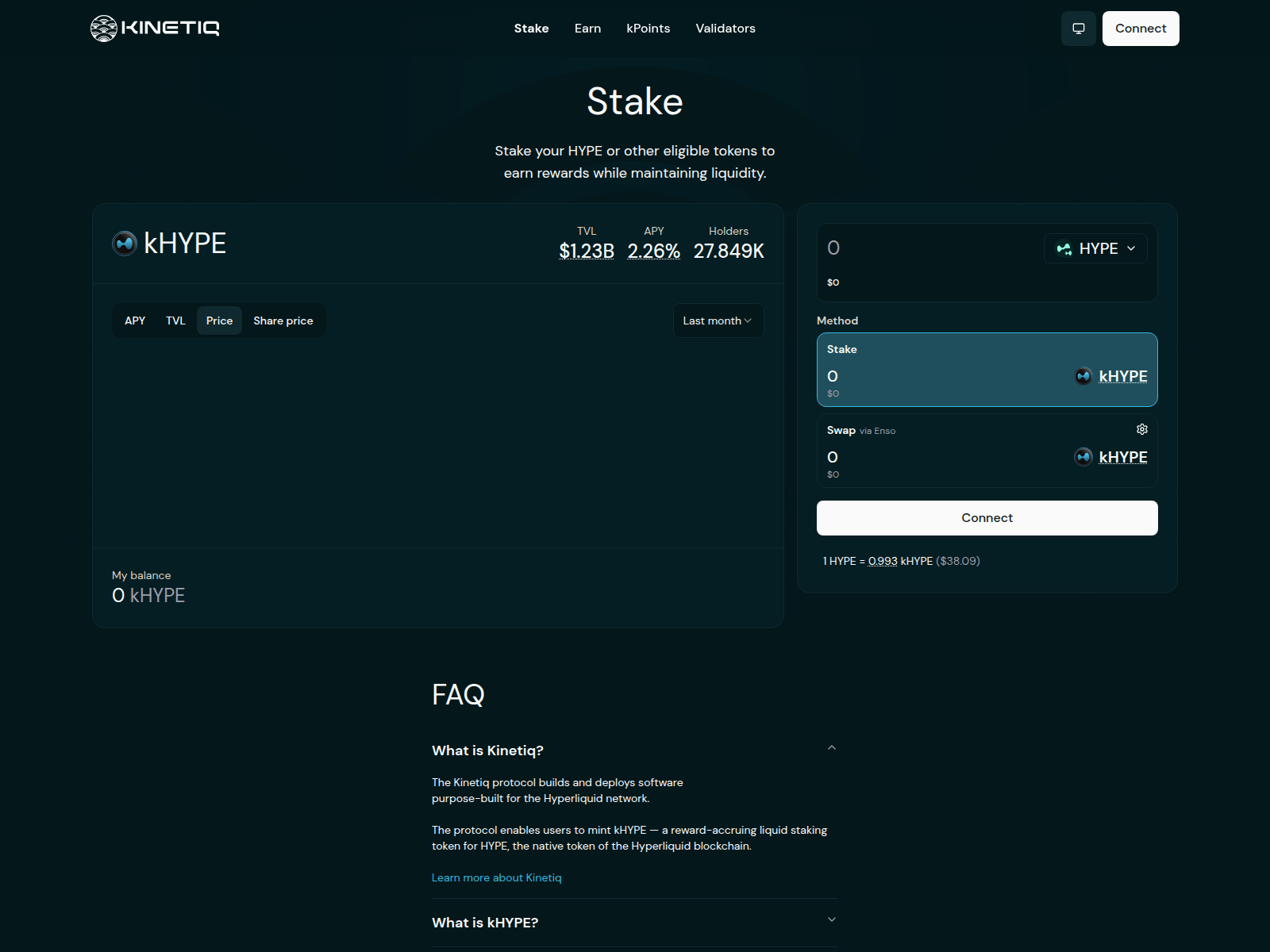
Task: Click the 0 kHYPE balance text
Action: tap(148, 596)
